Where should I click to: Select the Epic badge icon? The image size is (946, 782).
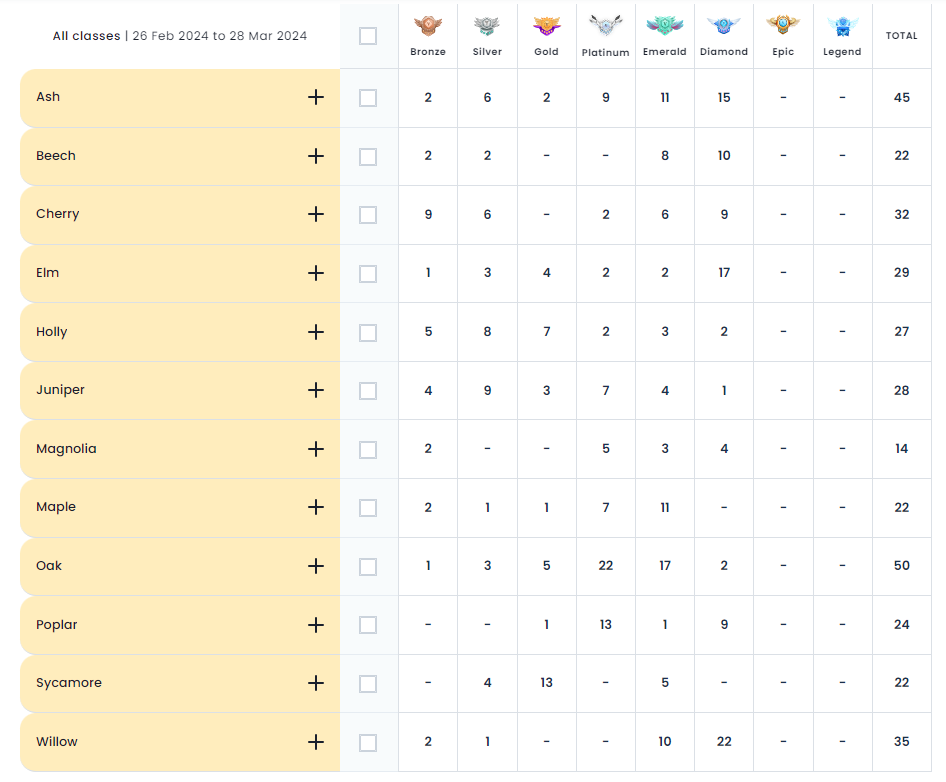tap(783, 26)
